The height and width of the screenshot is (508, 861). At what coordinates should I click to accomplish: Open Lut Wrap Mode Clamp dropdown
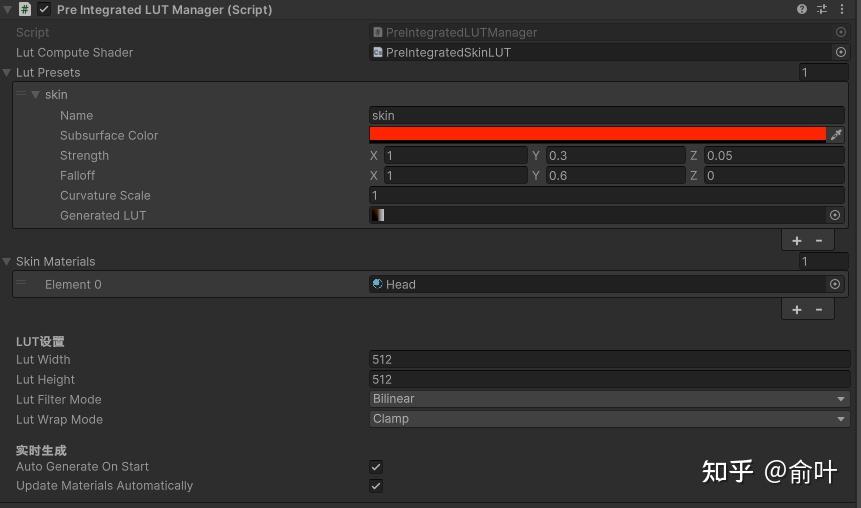(610, 418)
